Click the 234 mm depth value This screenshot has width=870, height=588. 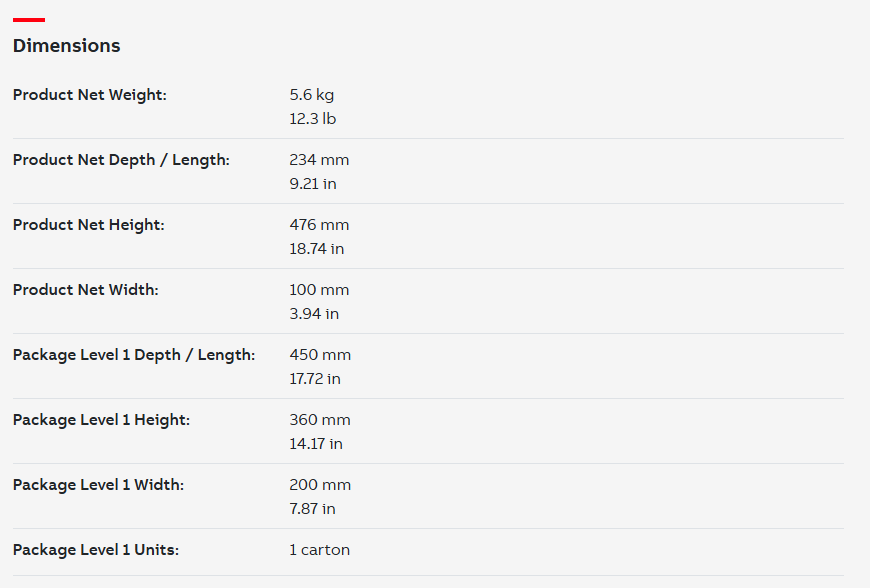[320, 160]
